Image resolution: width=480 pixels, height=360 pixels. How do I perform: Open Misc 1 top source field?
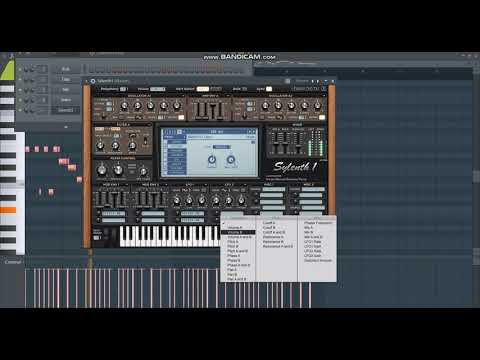tap(274, 189)
